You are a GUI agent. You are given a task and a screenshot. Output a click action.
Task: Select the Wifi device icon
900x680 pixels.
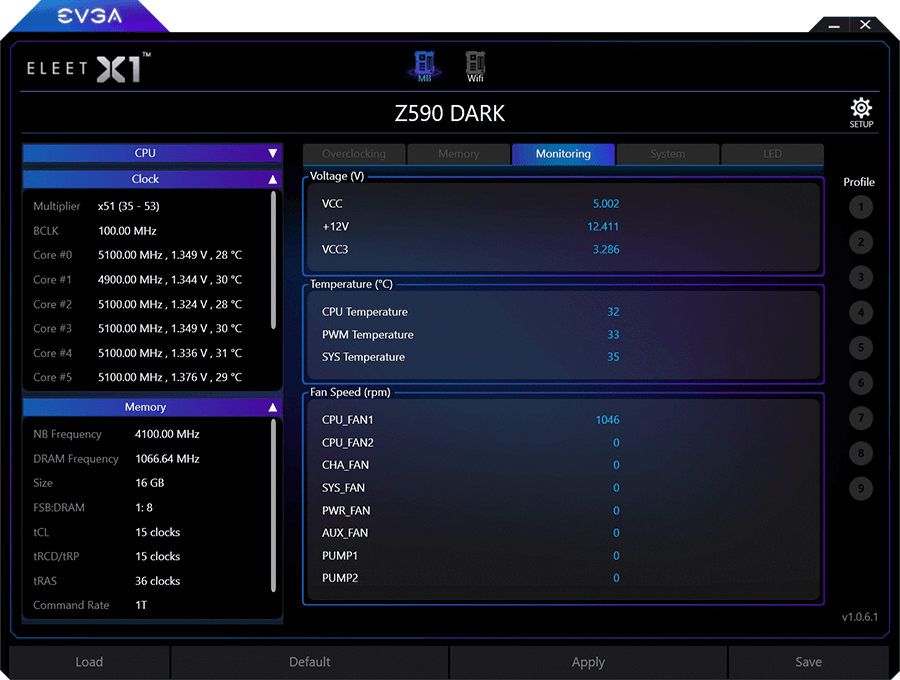[475, 66]
